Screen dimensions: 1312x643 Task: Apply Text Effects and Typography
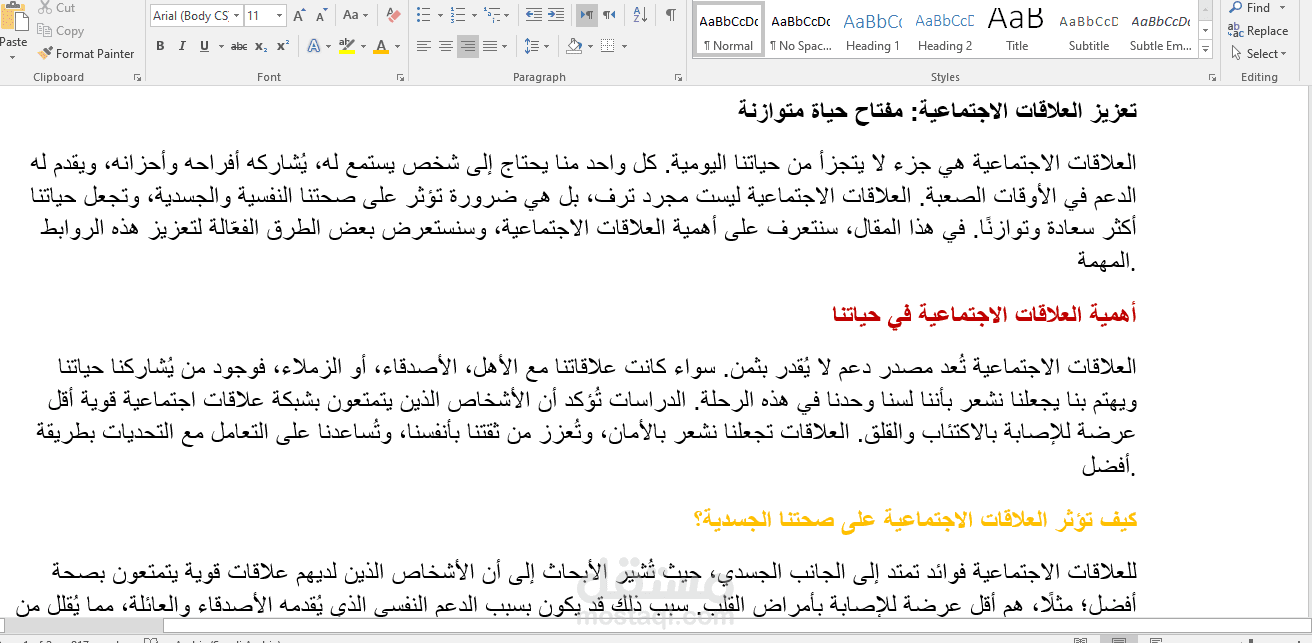pyautogui.click(x=314, y=46)
